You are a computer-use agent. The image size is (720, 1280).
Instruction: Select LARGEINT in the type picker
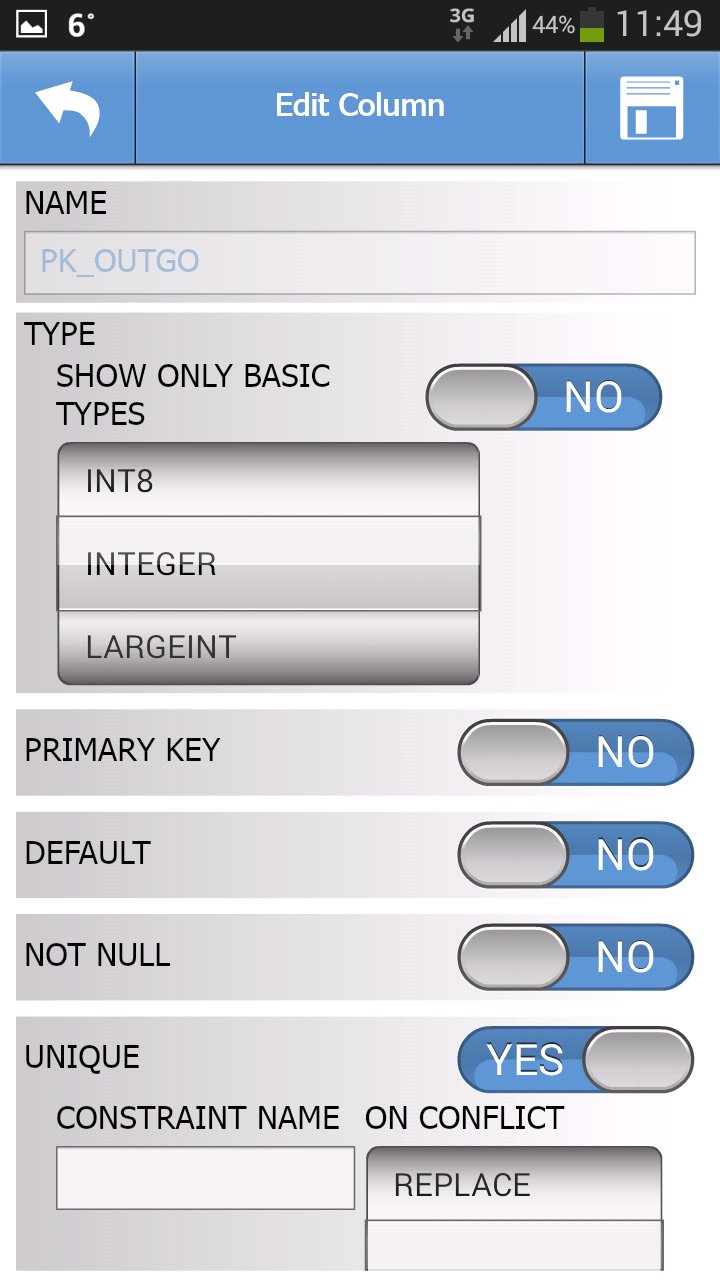coord(269,647)
